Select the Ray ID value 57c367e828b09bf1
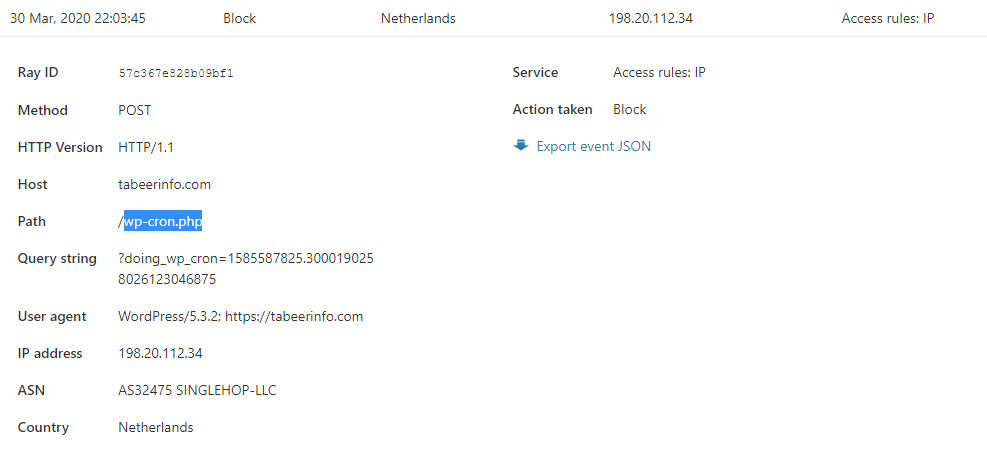The height and width of the screenshot is (467, 987). pos(176,73)
